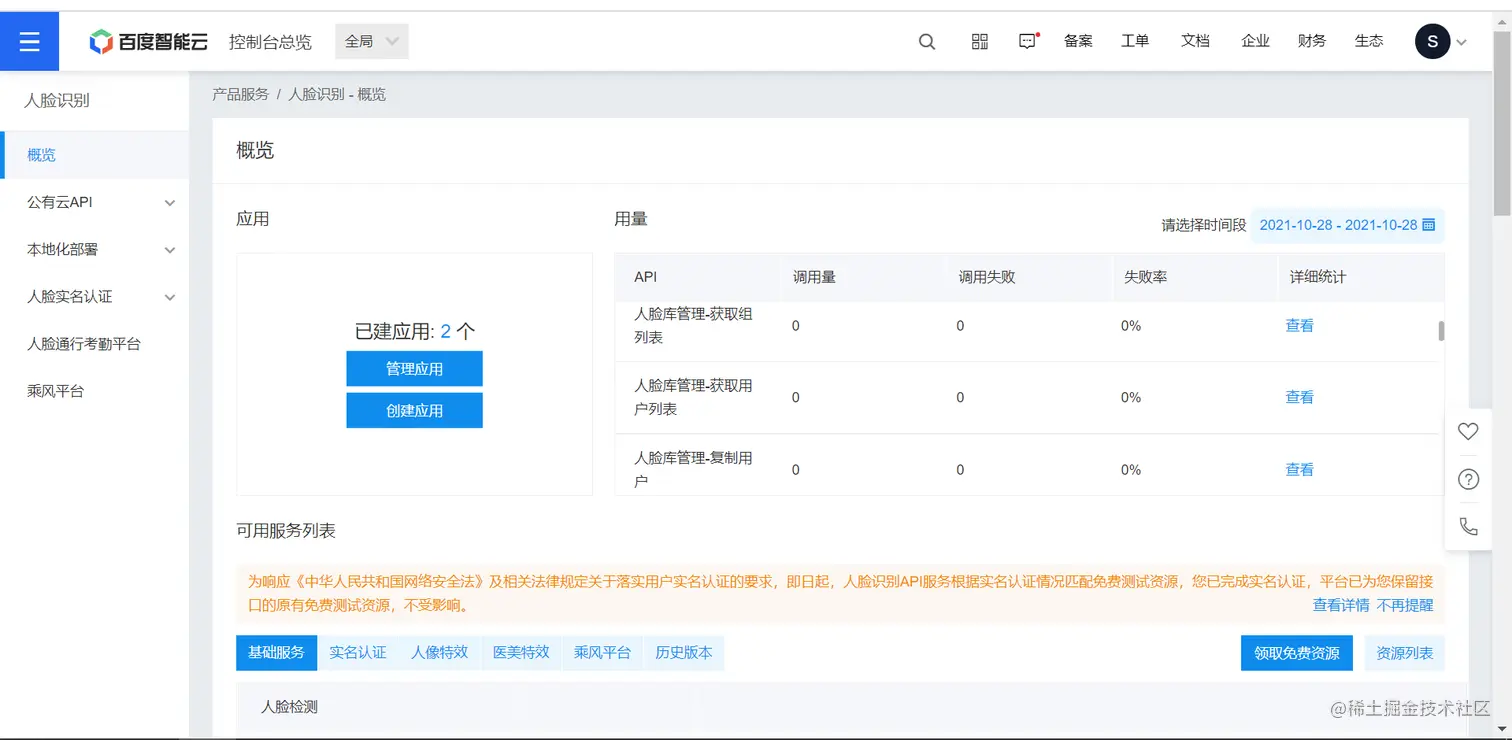Select 概览 in the sidebar

click(95, 155)
